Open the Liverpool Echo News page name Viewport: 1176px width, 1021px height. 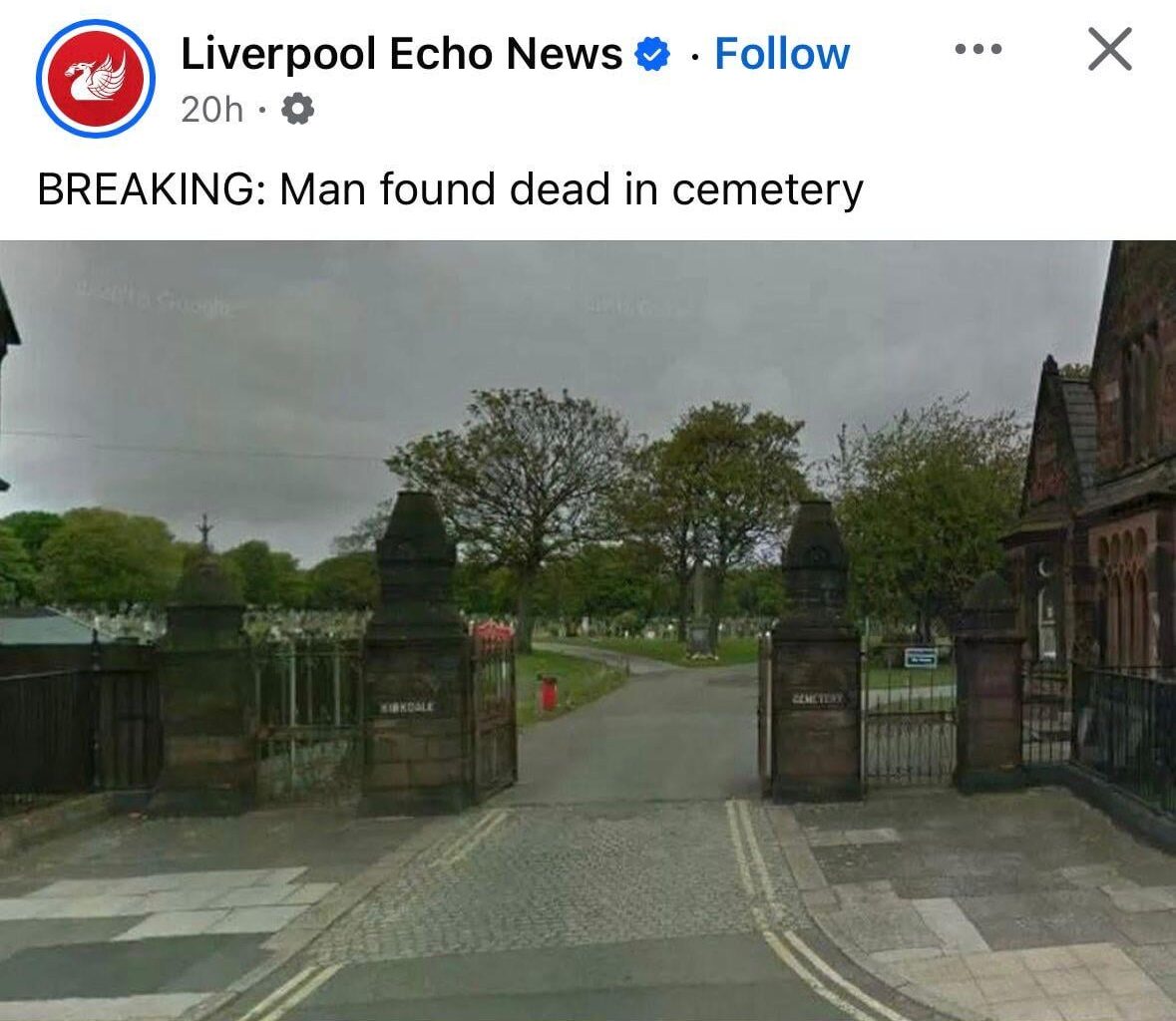[401, 54]
